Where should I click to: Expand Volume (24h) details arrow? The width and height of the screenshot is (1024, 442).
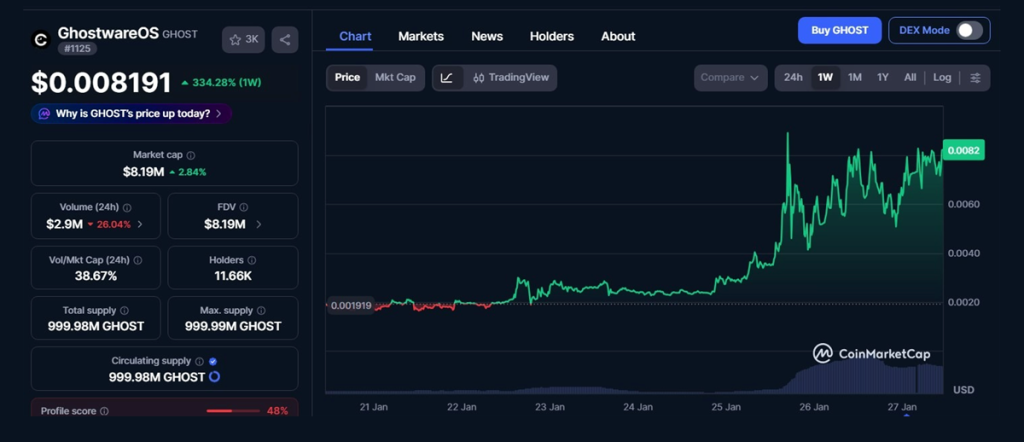[x=139, y=225]
